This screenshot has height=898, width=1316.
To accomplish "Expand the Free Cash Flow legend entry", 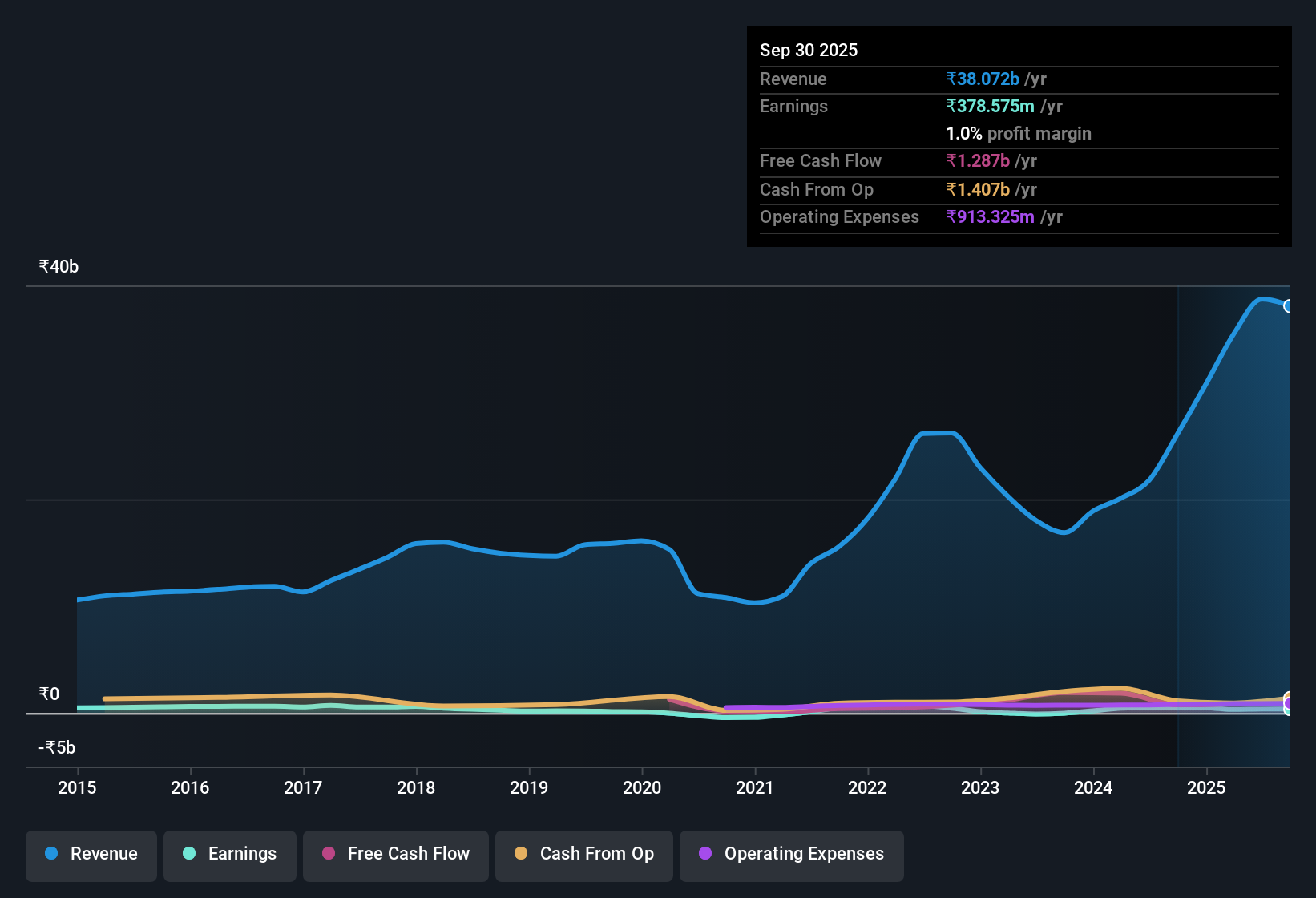I will tap(395, 854).
